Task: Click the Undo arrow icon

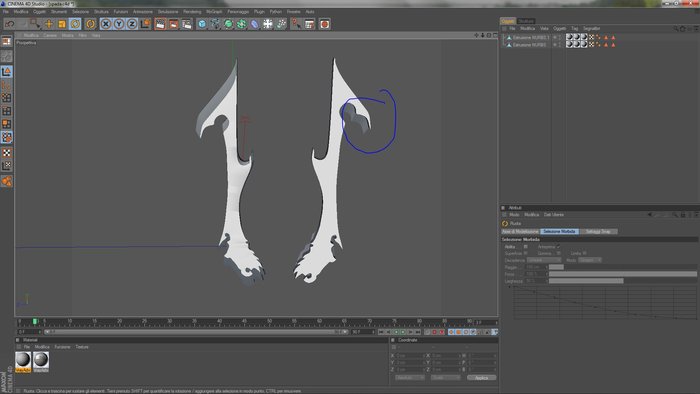Action: point(10,24)
